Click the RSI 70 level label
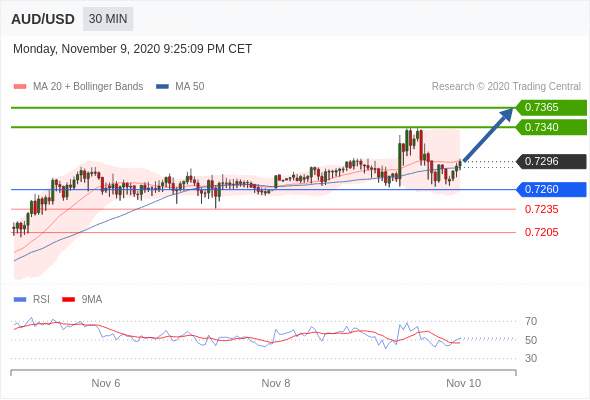 pyautogui.click(x=531, y=321)
